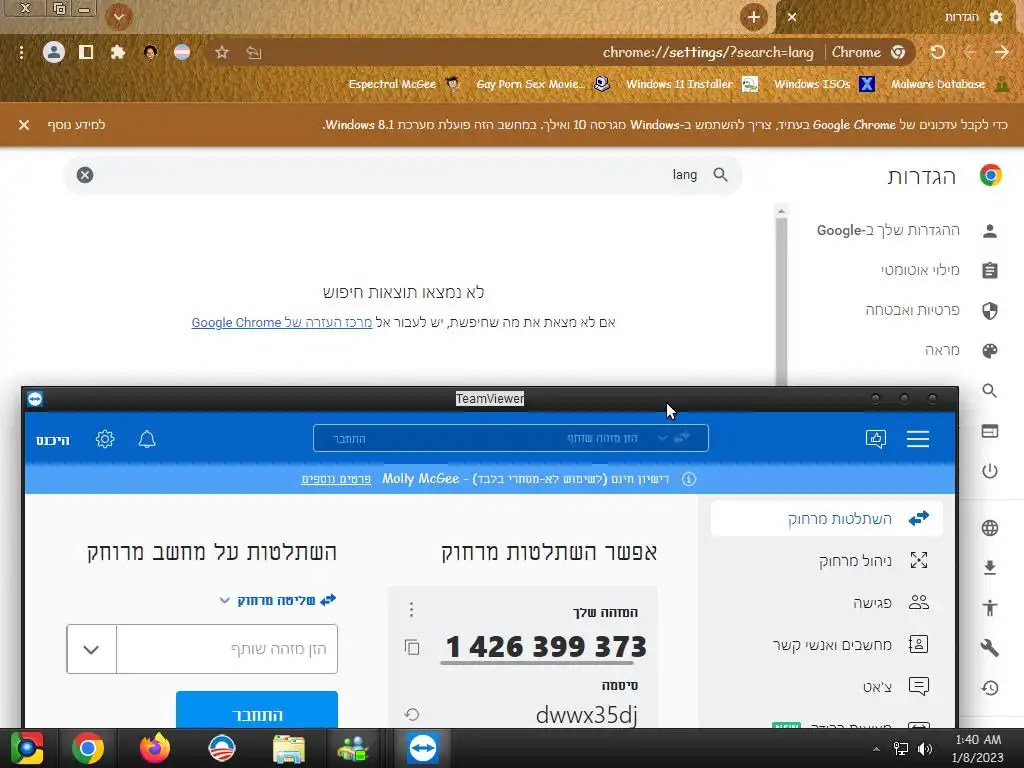Screen dimensions: 1024x768
Task: Dismiss the Windows 8.1 update infobar
Action: 24,125
